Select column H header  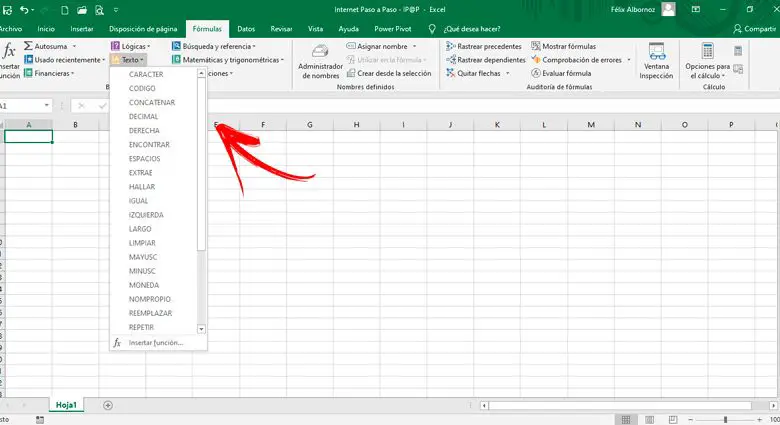click(356, 124)
